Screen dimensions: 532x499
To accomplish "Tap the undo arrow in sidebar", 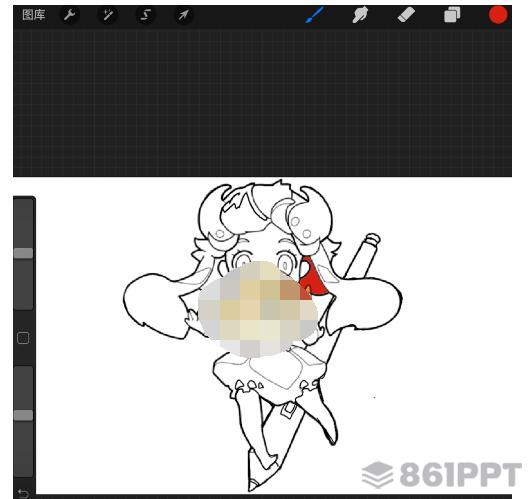I will pos(23,493).
